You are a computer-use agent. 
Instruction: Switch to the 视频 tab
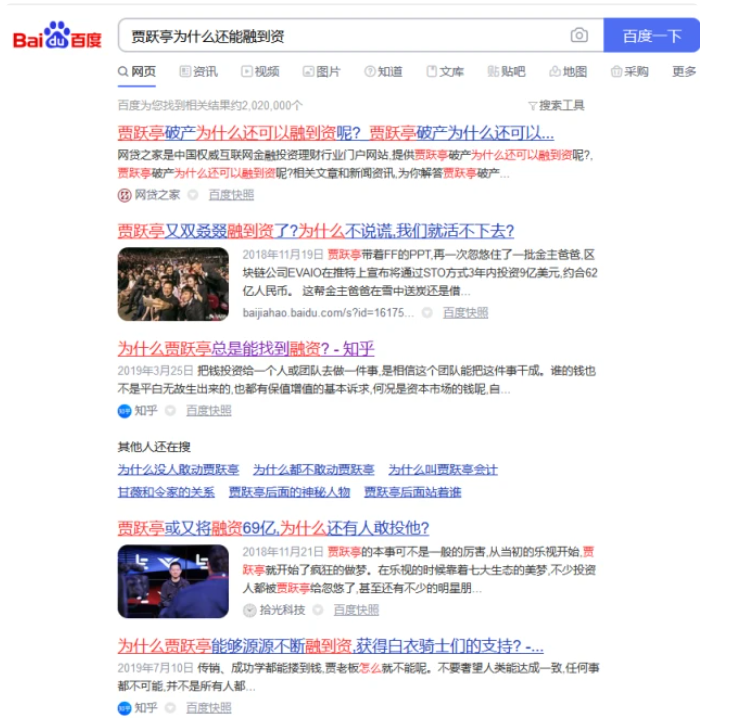tap(260, 72)
